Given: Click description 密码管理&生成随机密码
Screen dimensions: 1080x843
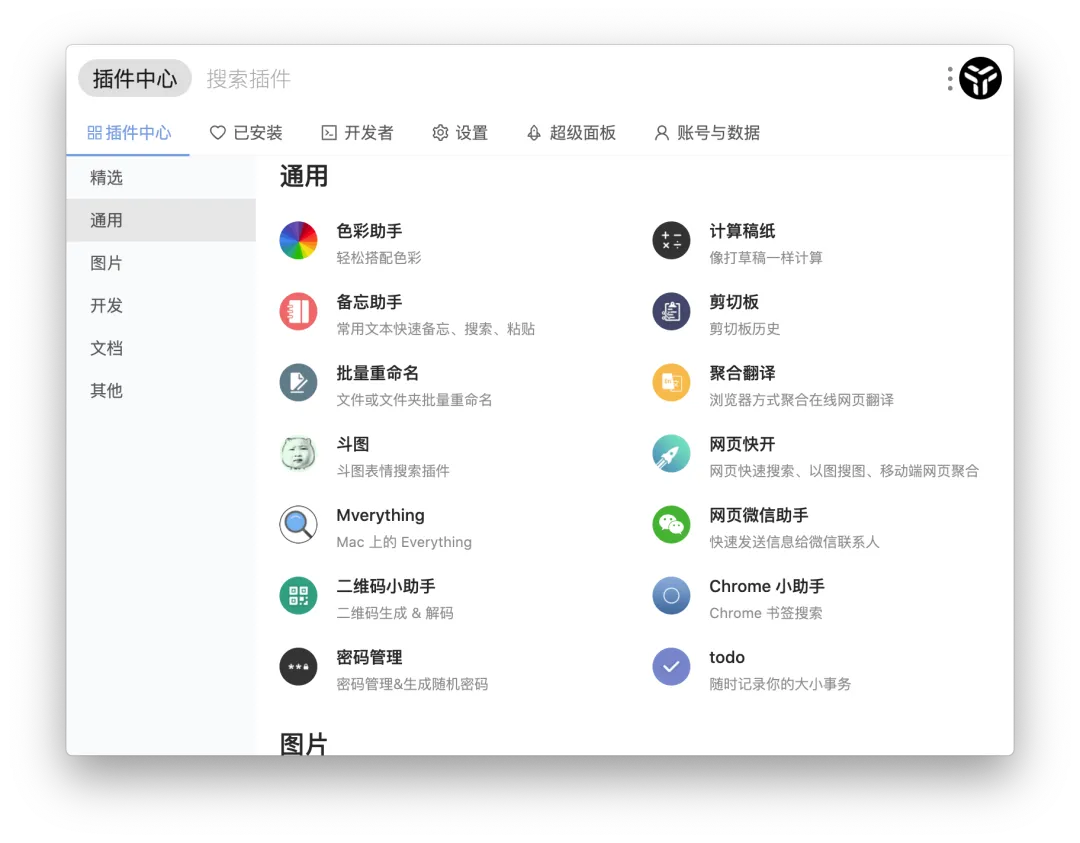Looking at the screenshot, I should 412,684.
